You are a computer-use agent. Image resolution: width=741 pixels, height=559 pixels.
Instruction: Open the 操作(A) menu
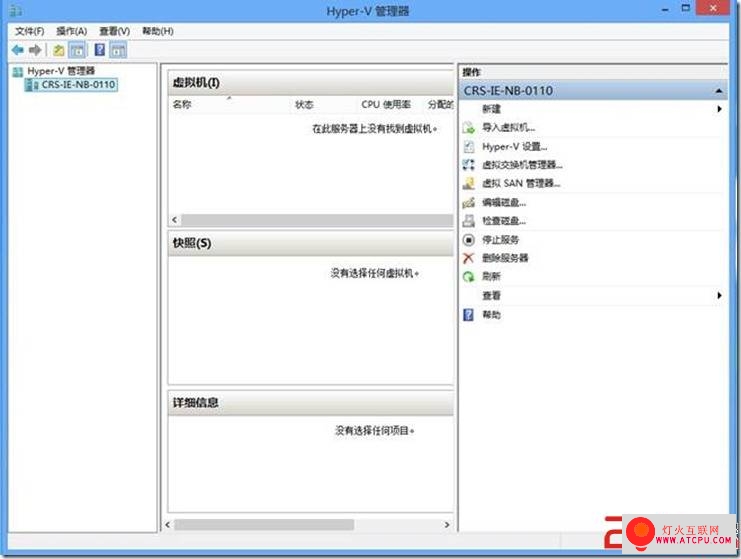(71, 31)
